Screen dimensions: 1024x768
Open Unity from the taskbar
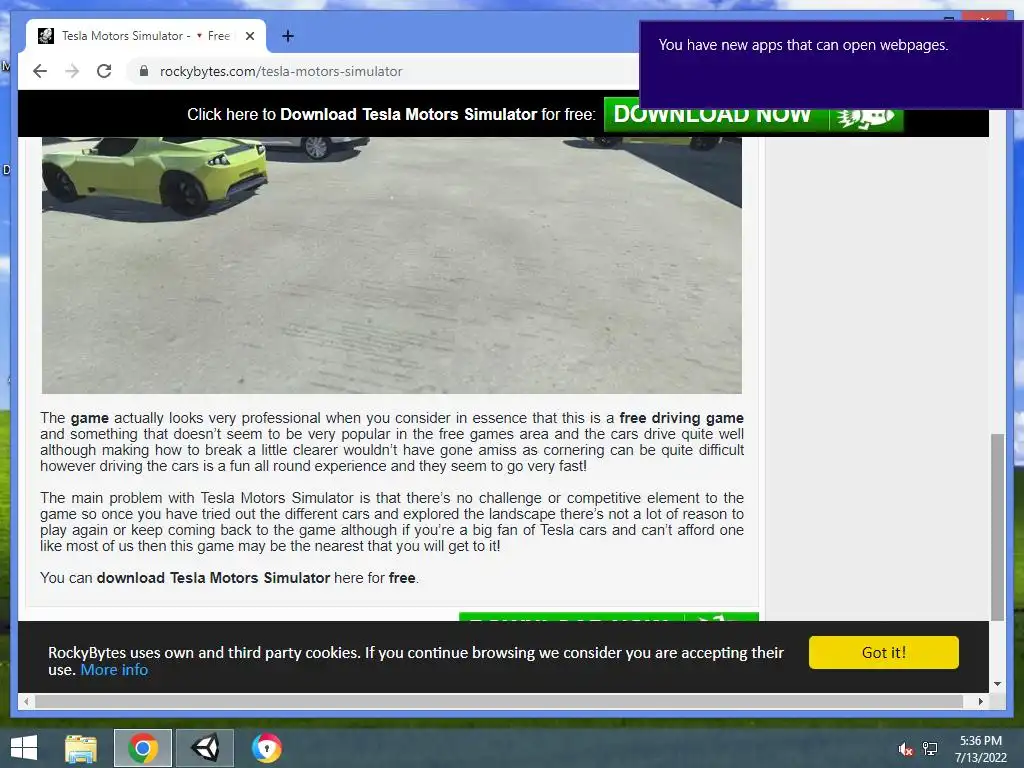pos(205,748)
